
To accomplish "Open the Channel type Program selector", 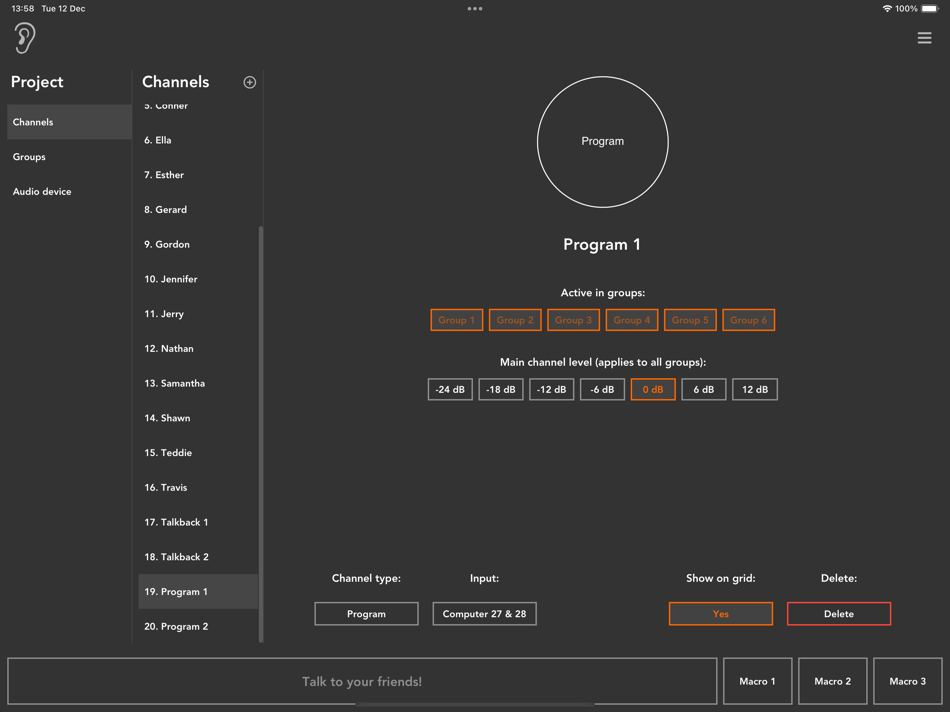I will (x=366, y=614).
